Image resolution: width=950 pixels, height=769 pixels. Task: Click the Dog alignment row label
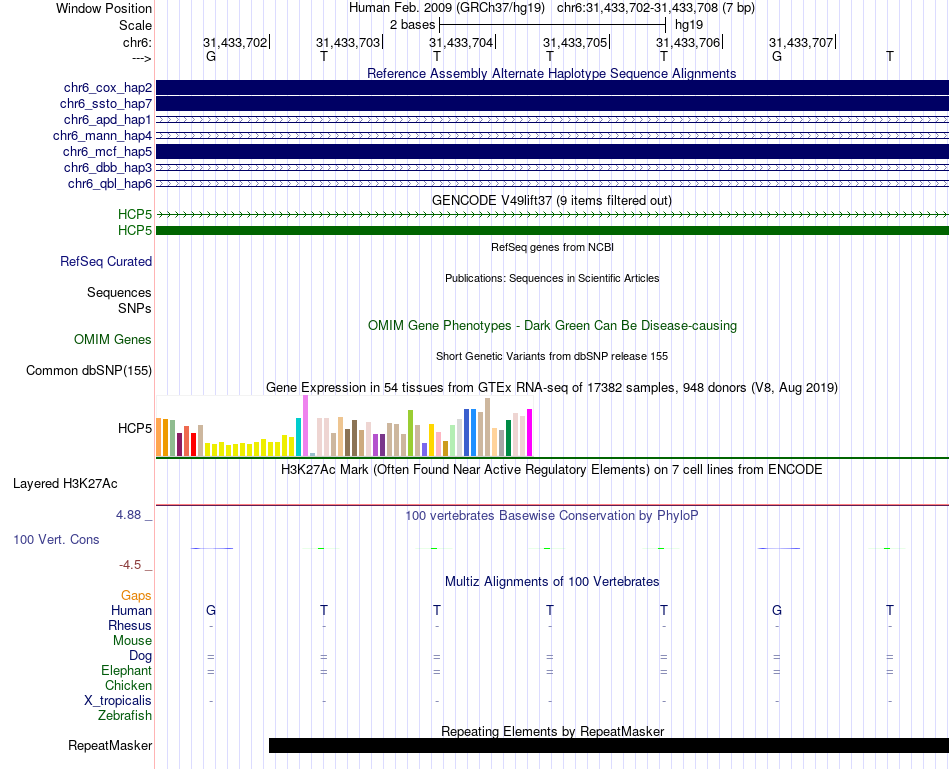click(x=141, y=656)
